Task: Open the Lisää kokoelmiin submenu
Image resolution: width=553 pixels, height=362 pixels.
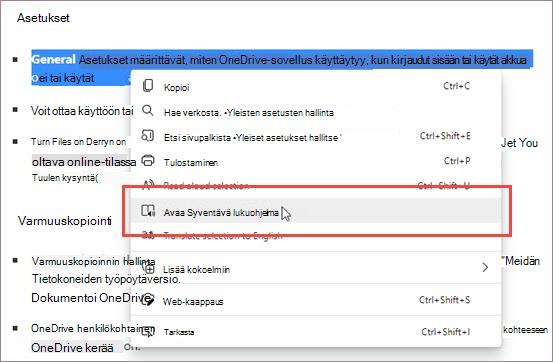Action: point(316,269)
